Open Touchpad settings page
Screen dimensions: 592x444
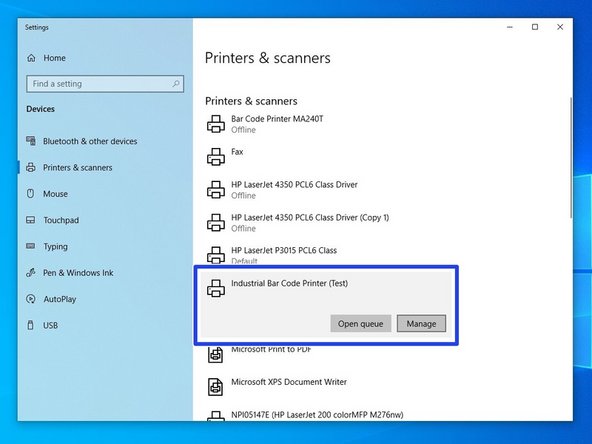[61, 220]
